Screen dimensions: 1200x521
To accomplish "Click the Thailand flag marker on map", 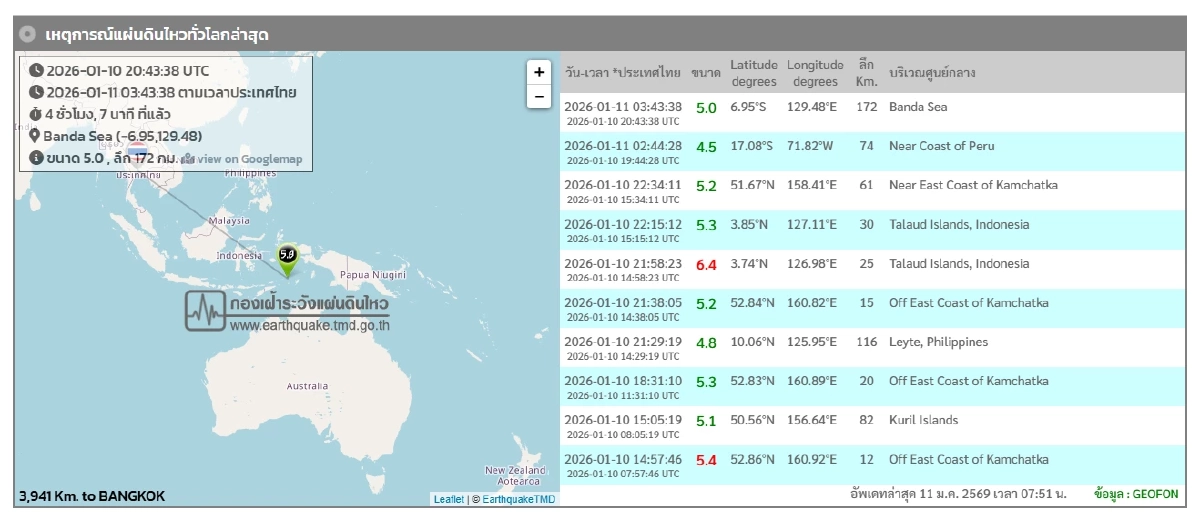I will 137,153.
